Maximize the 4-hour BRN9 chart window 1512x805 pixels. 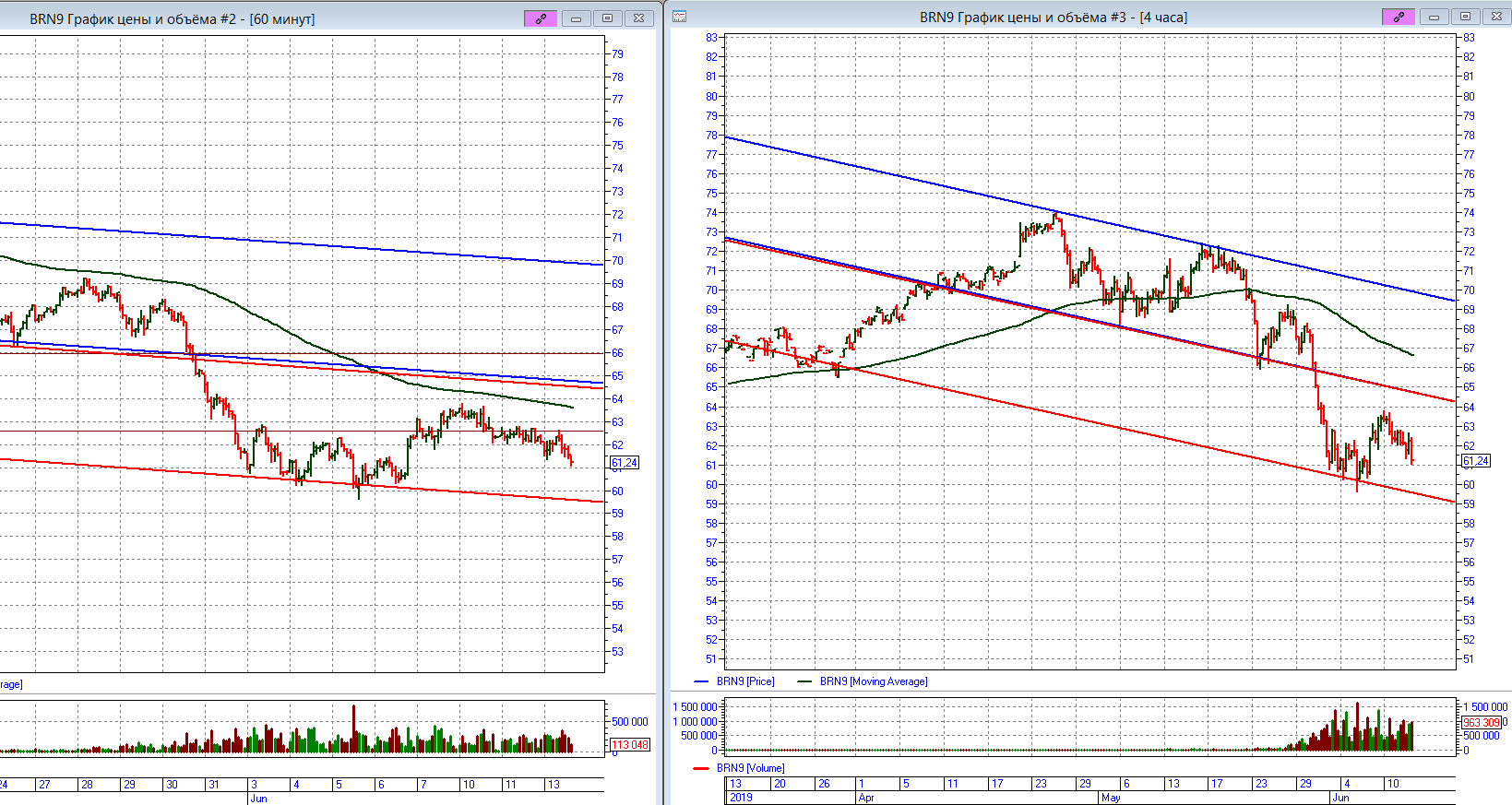1465,17
